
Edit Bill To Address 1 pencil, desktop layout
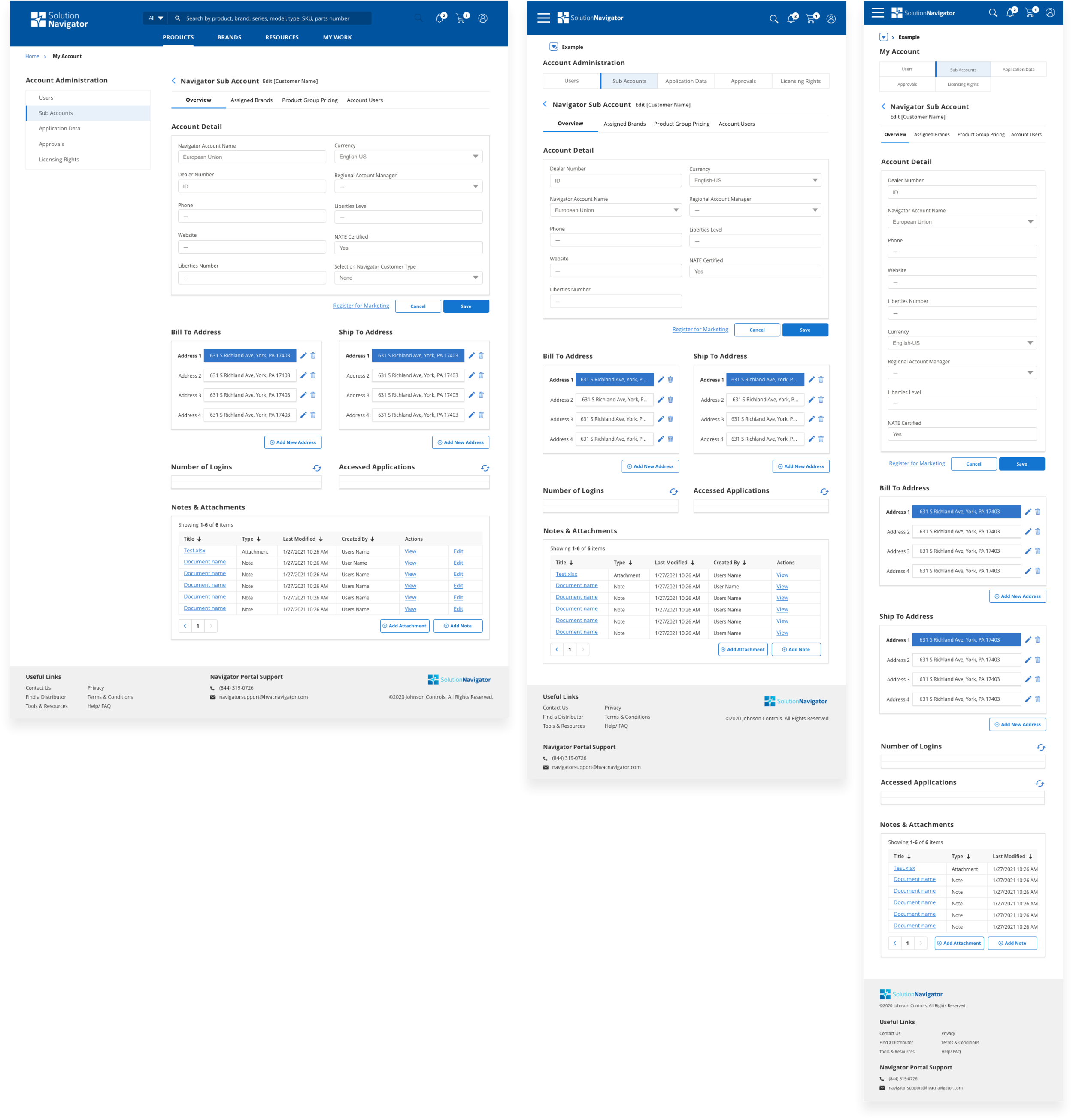(303, 355)
